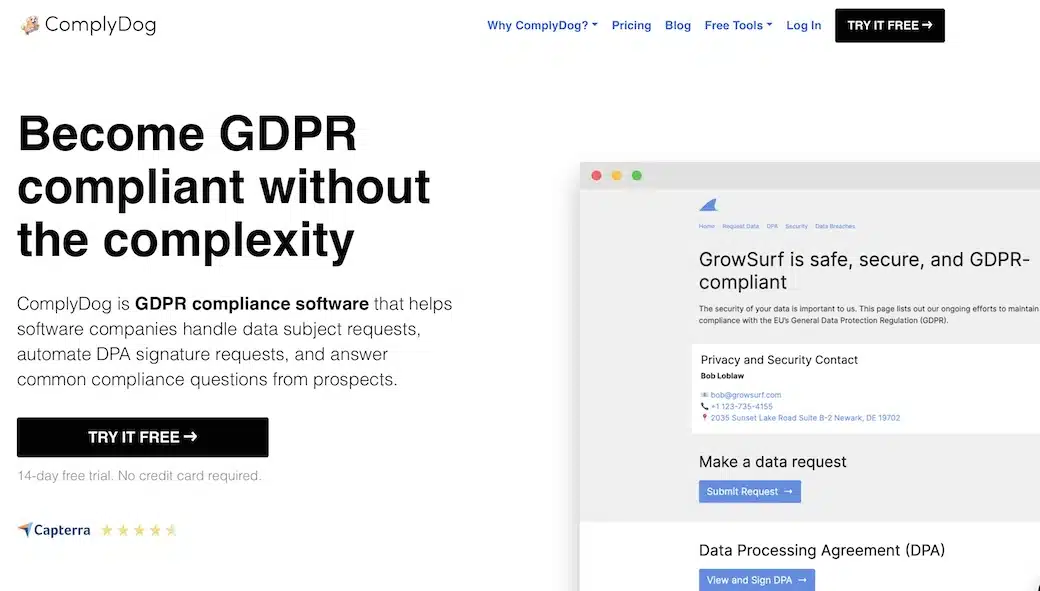Click the yellow window dot in mockup
The image size is (1040, 591).
(617, 176)
